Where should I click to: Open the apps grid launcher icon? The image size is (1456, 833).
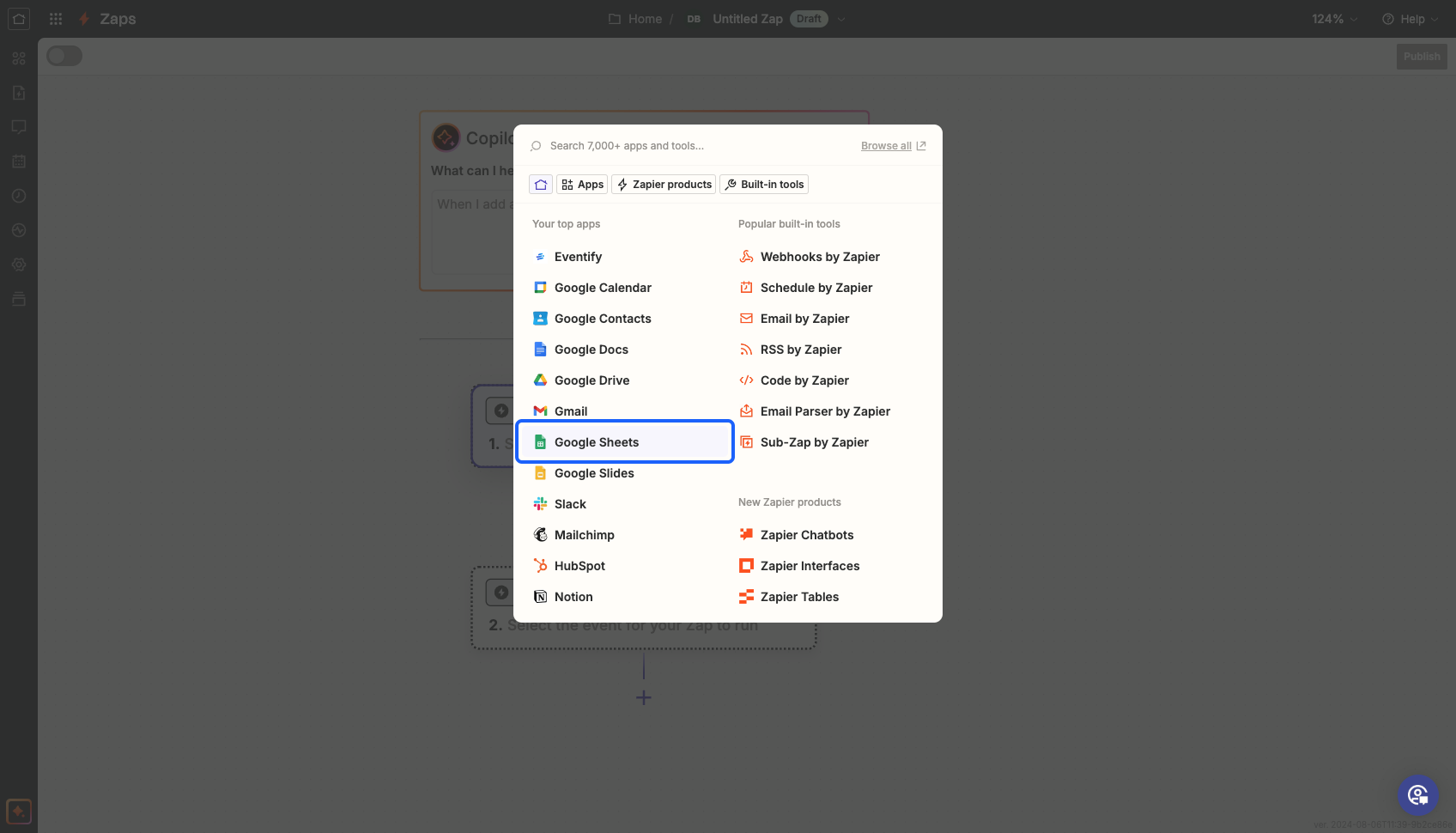point(56,19)
